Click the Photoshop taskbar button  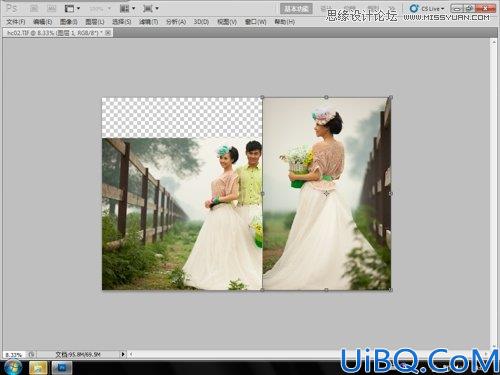tap(62, 368)
